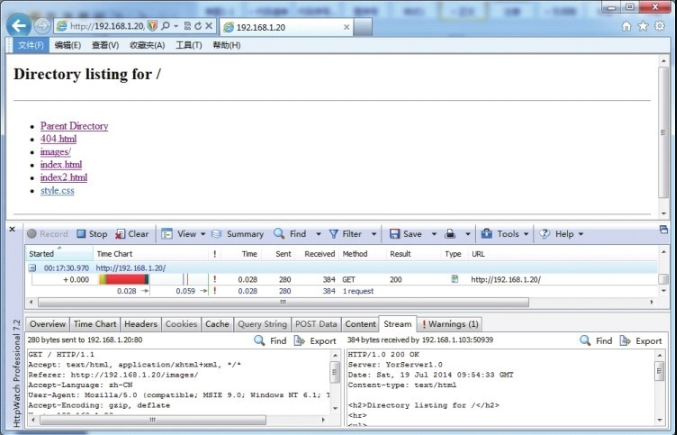Close the HttpWatch panel with X

(x=13, y=229)
